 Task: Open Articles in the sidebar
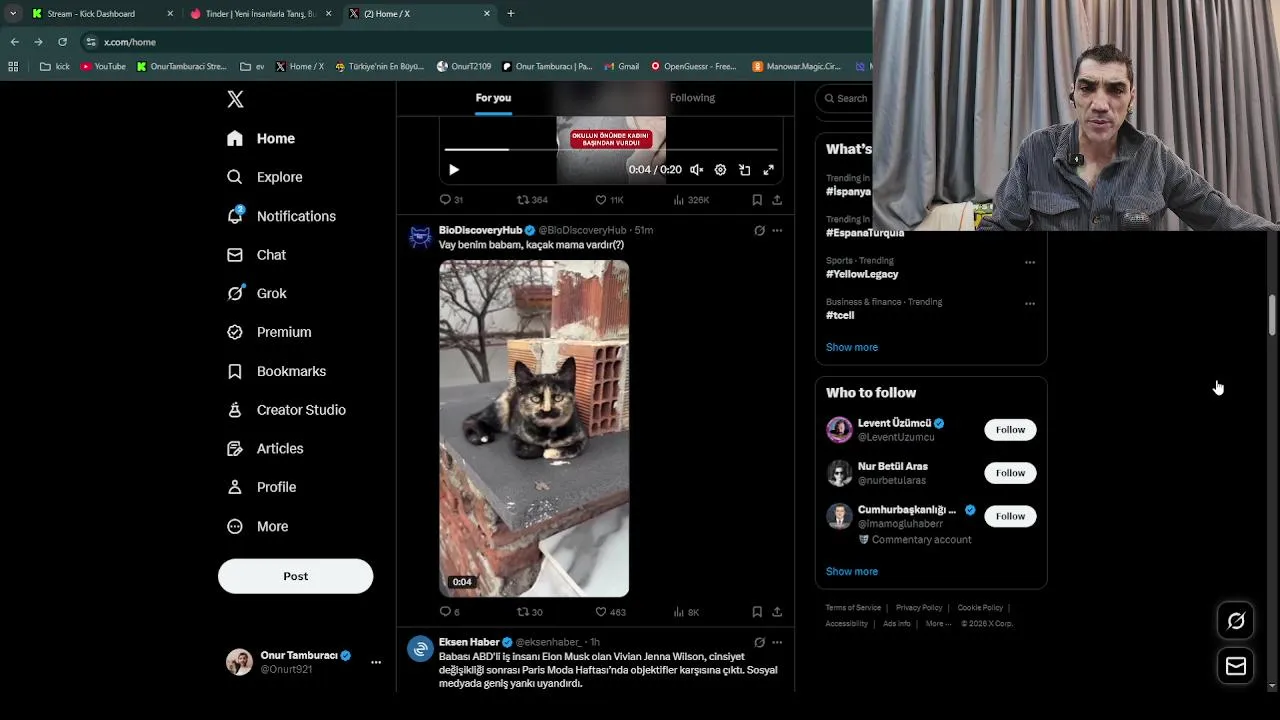point(265,448)
